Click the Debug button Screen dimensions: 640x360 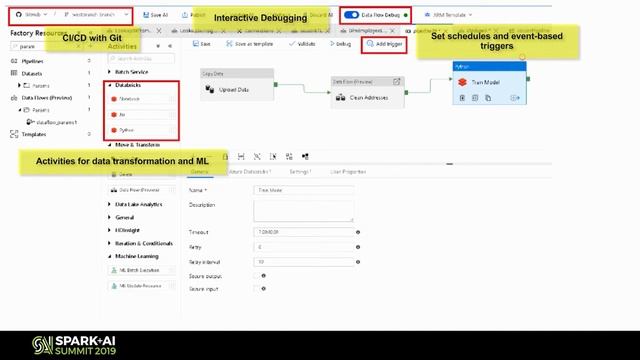[x=340, y=44]
